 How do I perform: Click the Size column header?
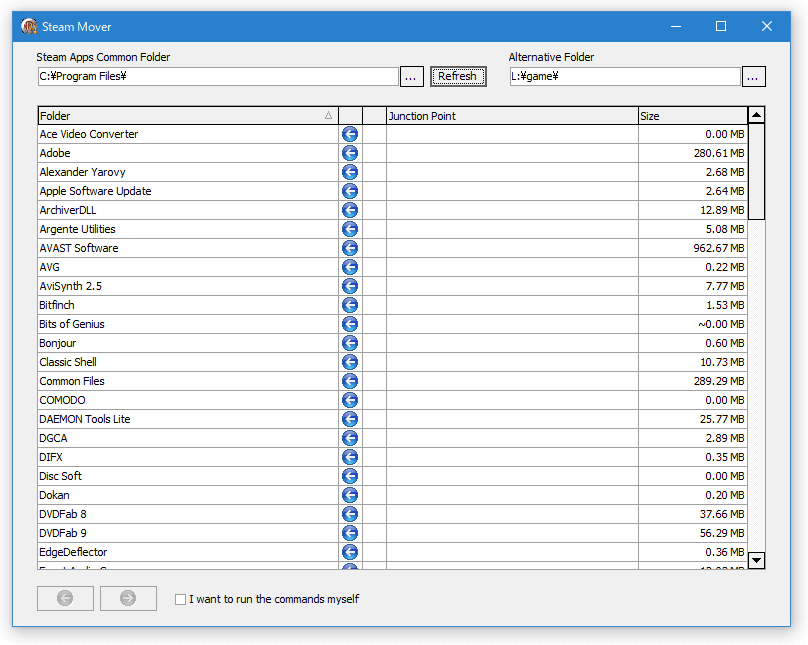(693, 116)
